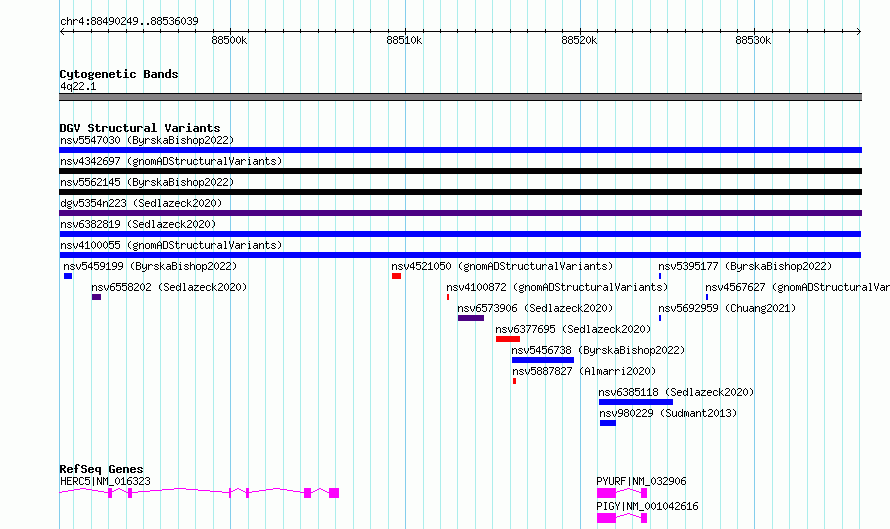Screen dimensions: 890x529
Task: Click the nsv4342697 (gnomADStructuralVariants) label
Action: (x=171, y=161)
